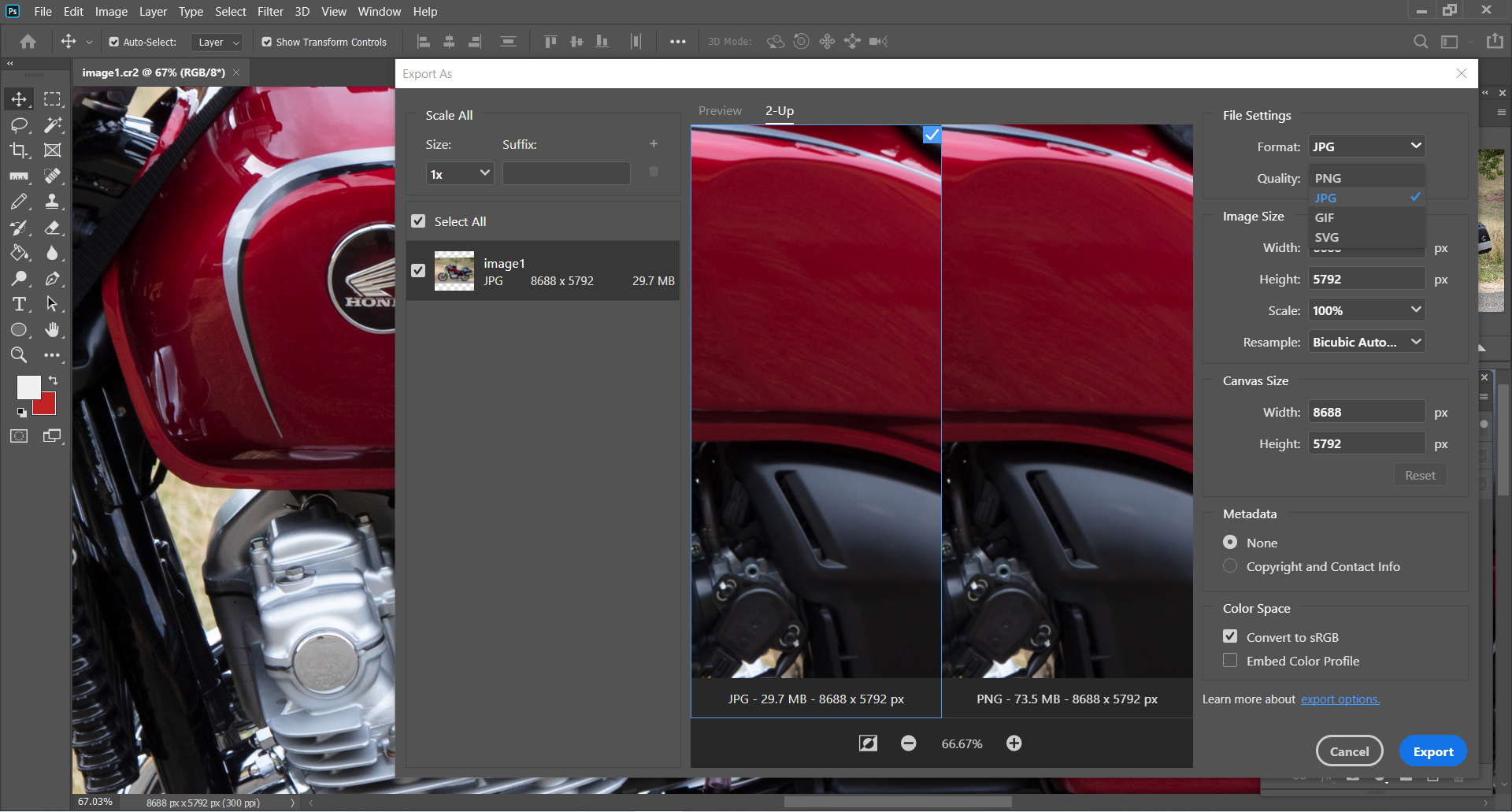Click the zoom in plus icon in preview

[x=1014, y=743]
